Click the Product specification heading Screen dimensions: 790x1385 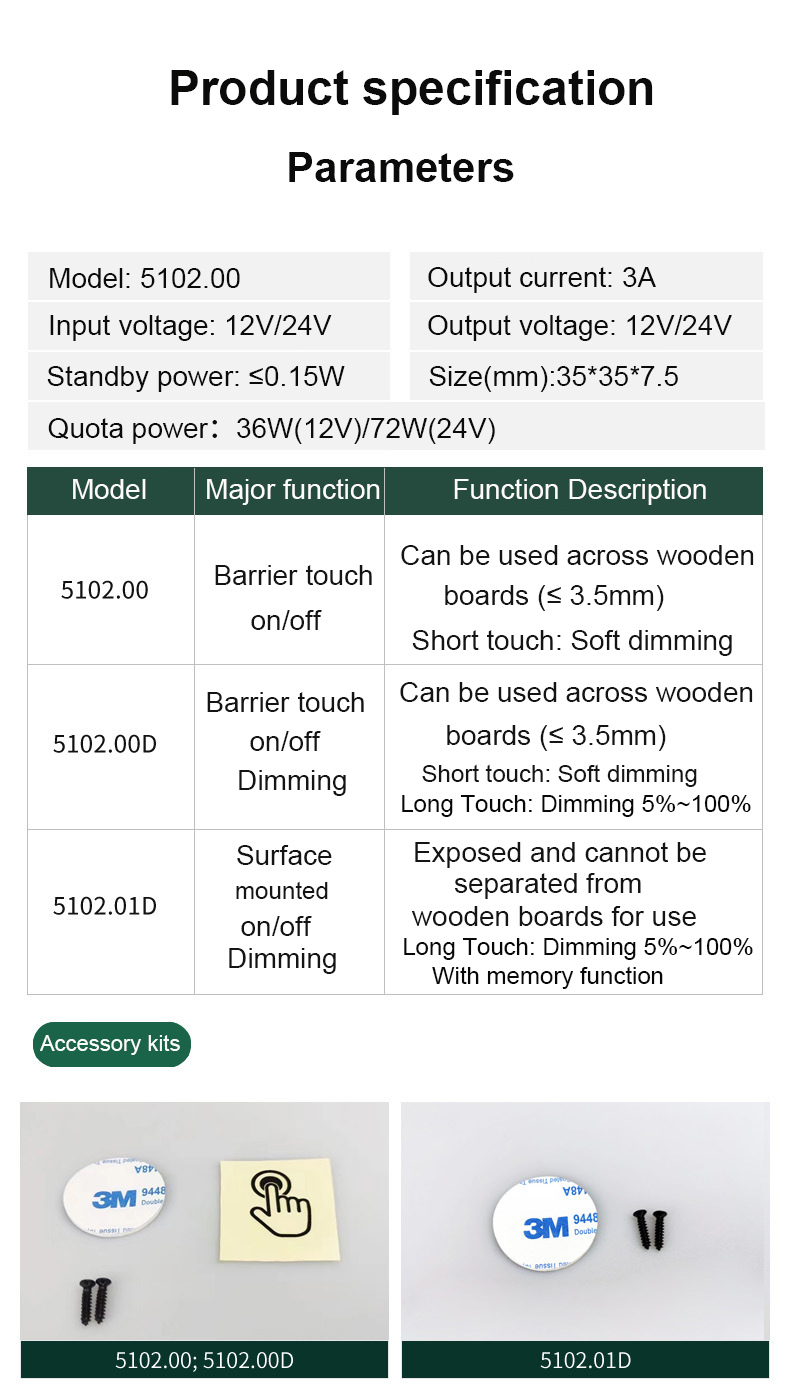411,88
